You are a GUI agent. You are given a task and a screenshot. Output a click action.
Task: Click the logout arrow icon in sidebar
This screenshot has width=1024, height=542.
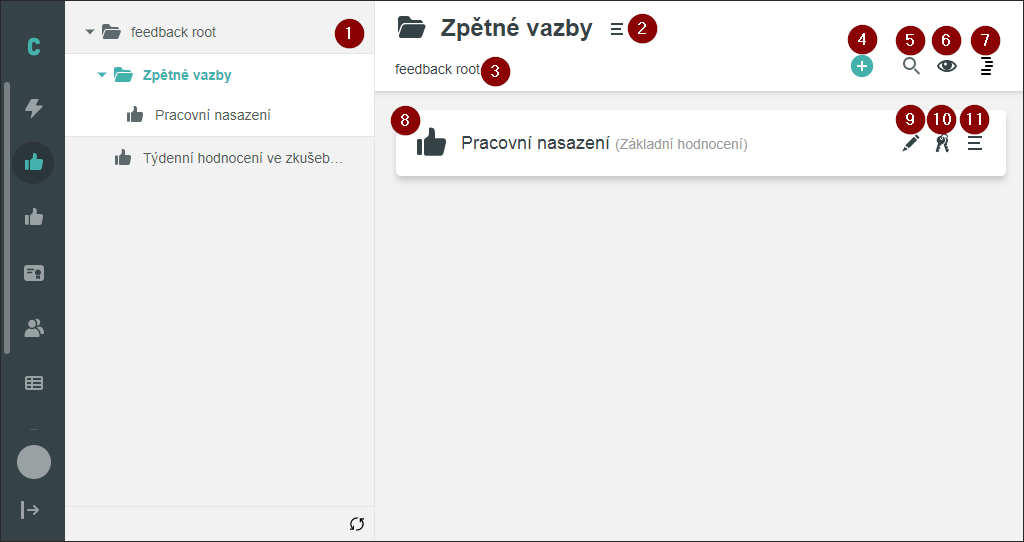[x=31, y=510]
